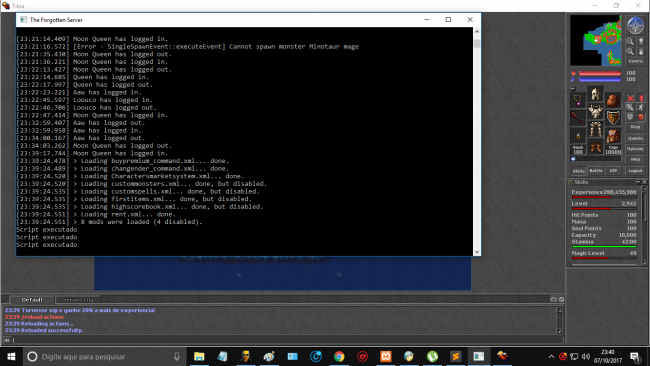
Task: Toggle the Battle window button
Action: [x=596, y=171]
